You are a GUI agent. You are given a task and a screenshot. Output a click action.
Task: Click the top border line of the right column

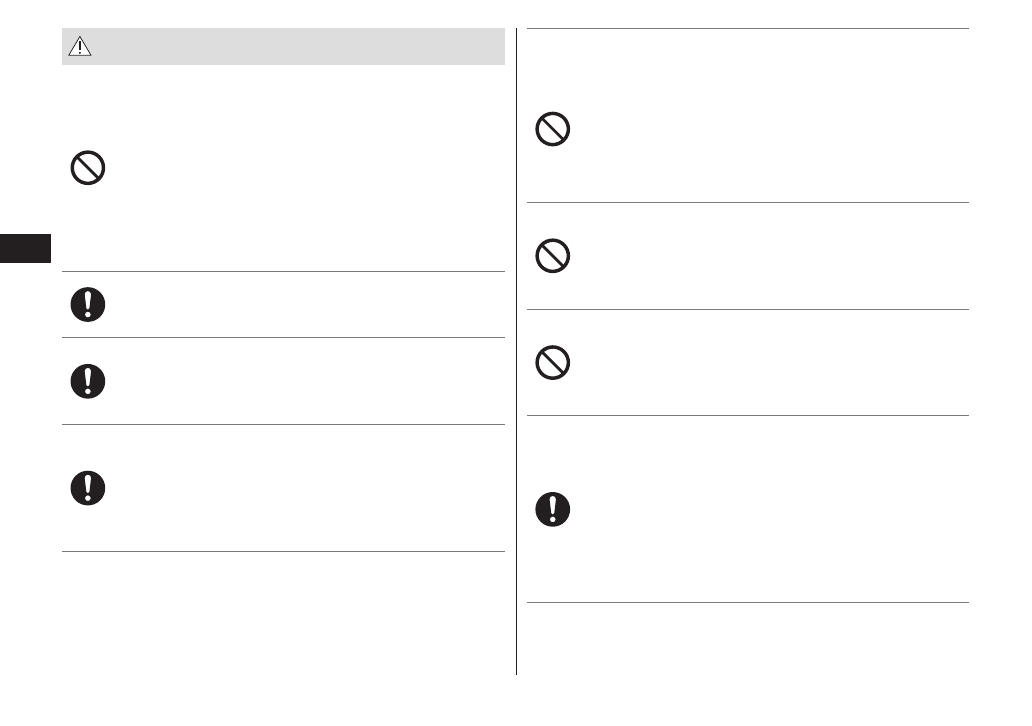(x=748, y=28)
